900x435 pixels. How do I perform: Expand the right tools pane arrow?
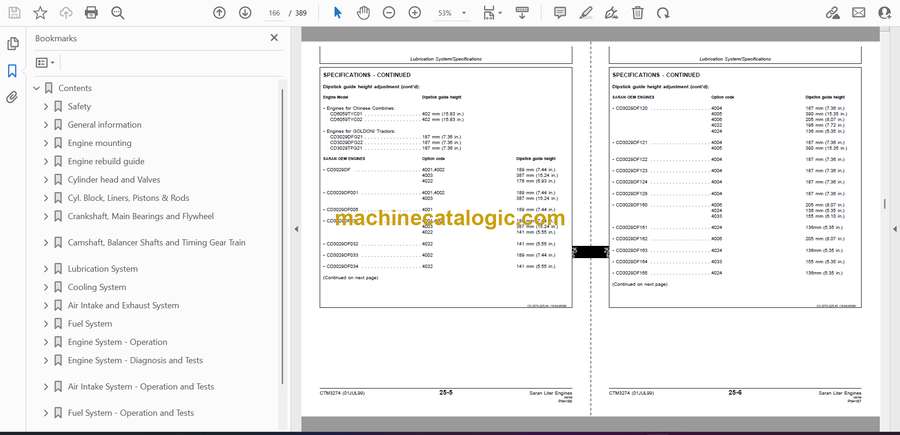pos(894,229)
